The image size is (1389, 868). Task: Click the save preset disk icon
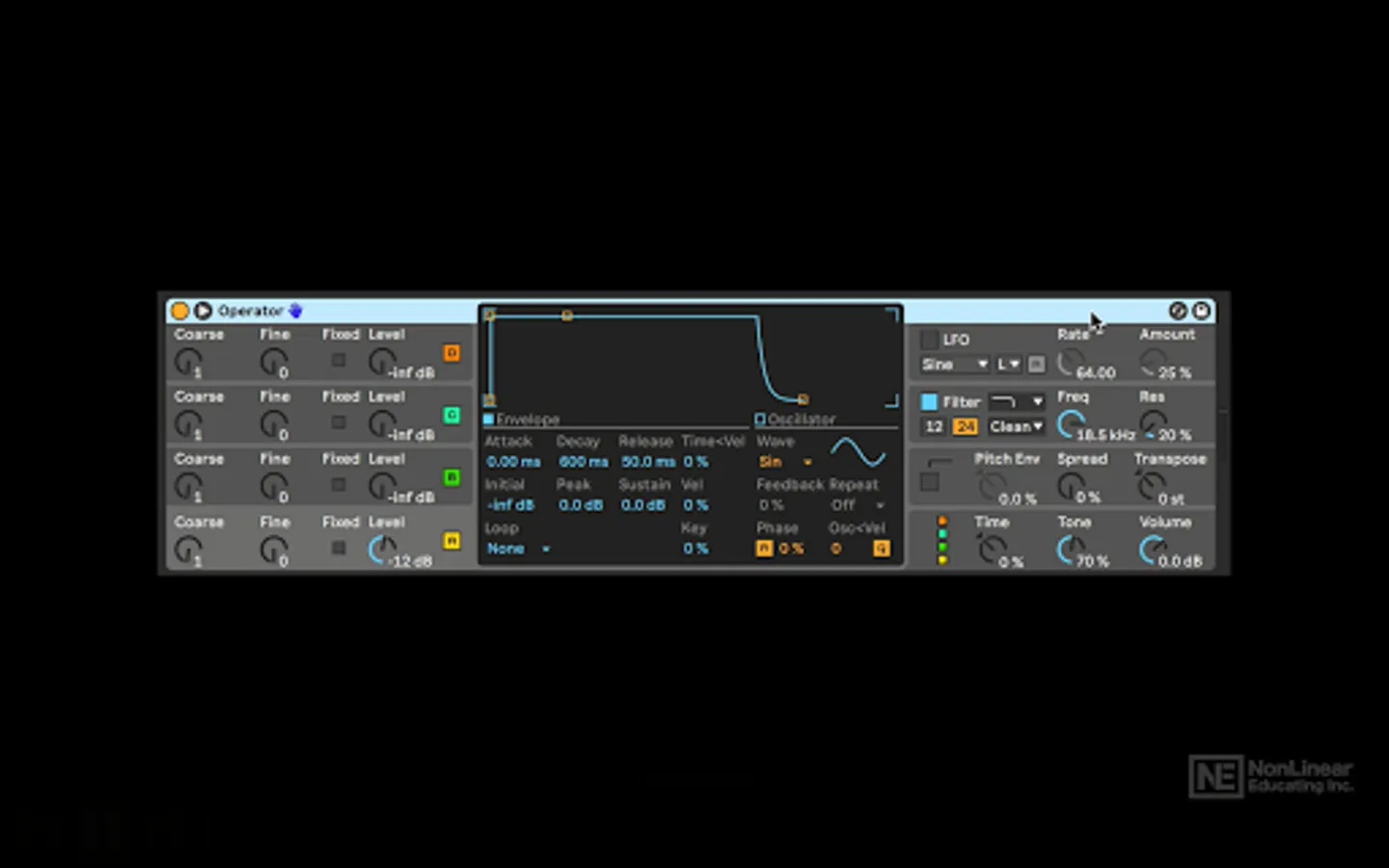1201,311
